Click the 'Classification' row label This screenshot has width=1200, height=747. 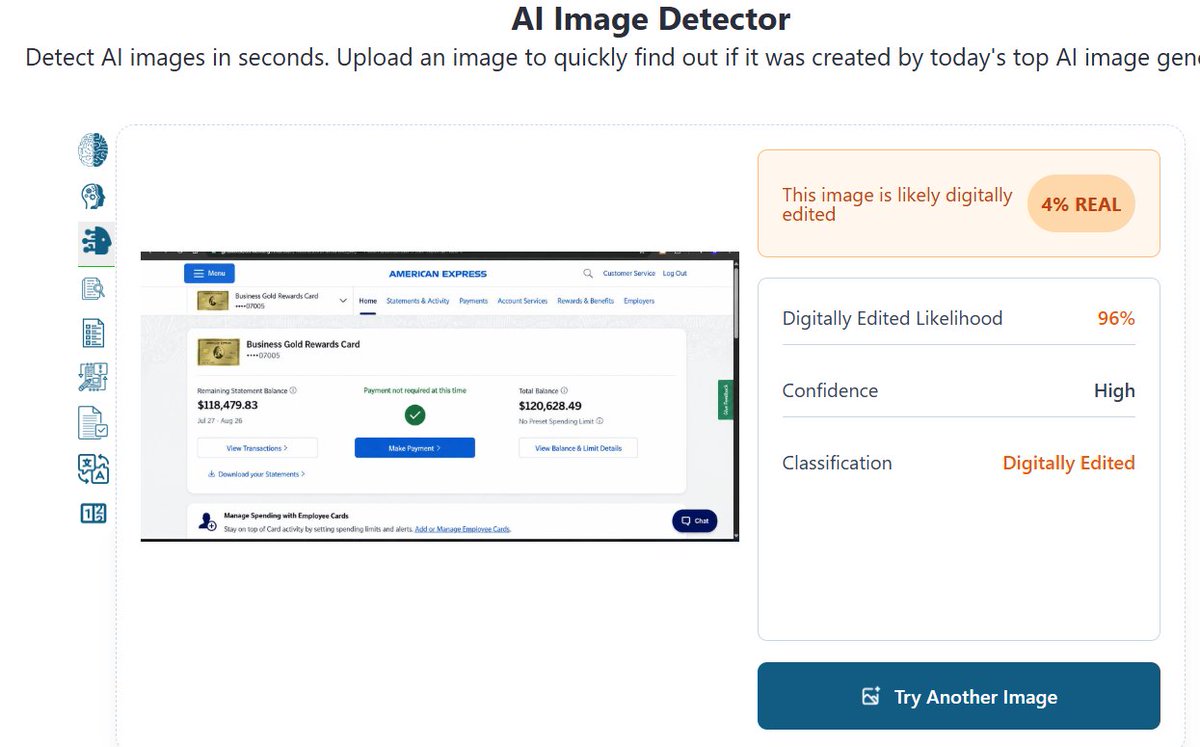tap(837, 463)
